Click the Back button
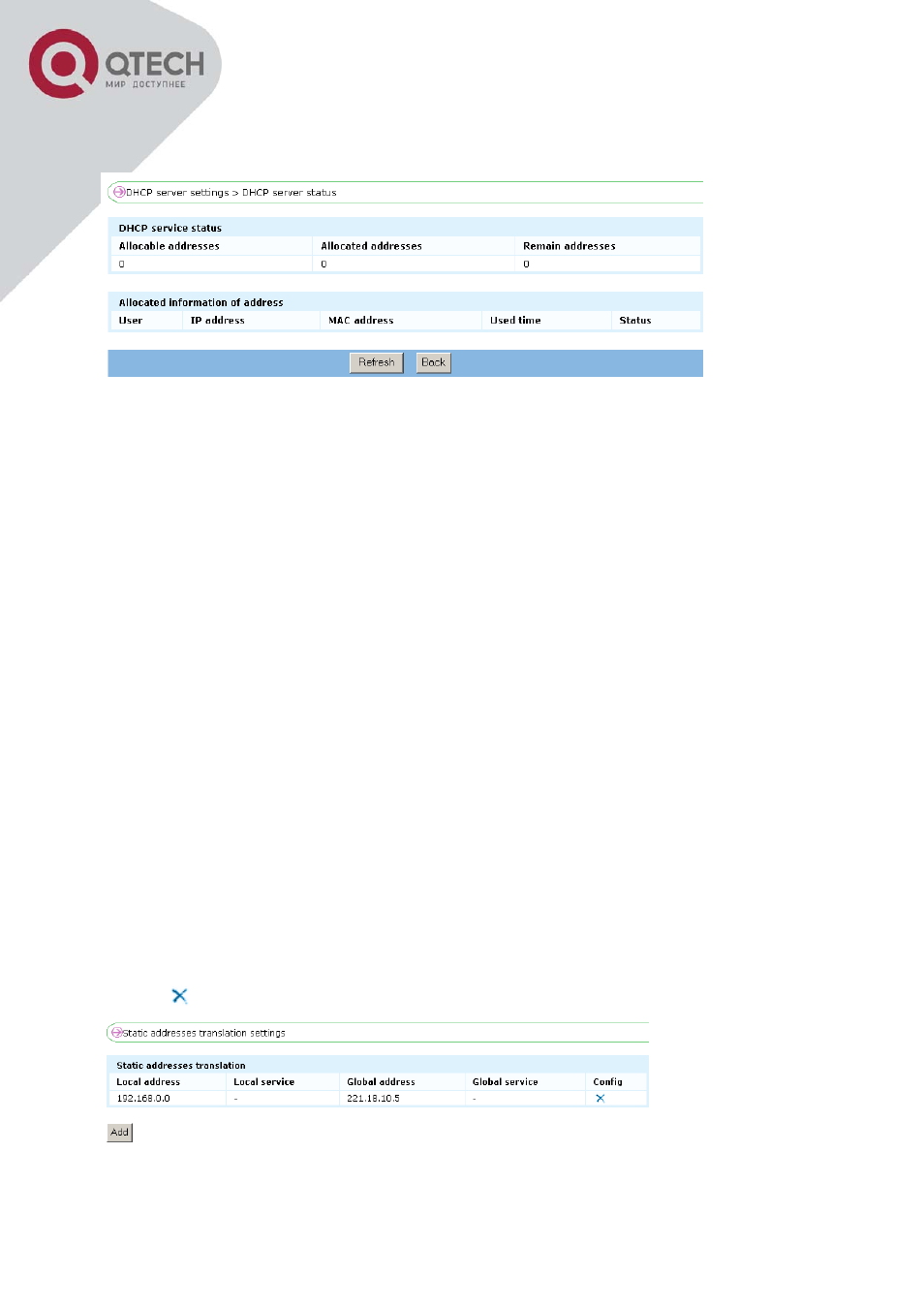924x1308 pixels. click(x=433, y=362)
